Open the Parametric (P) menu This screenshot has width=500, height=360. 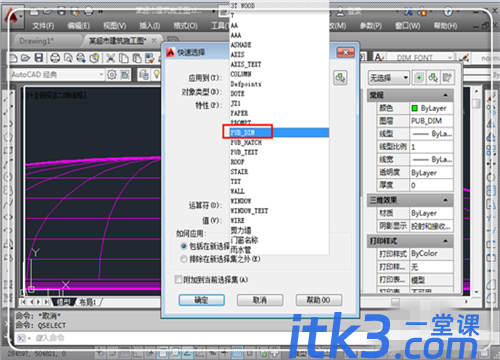[x=371, y=26]
